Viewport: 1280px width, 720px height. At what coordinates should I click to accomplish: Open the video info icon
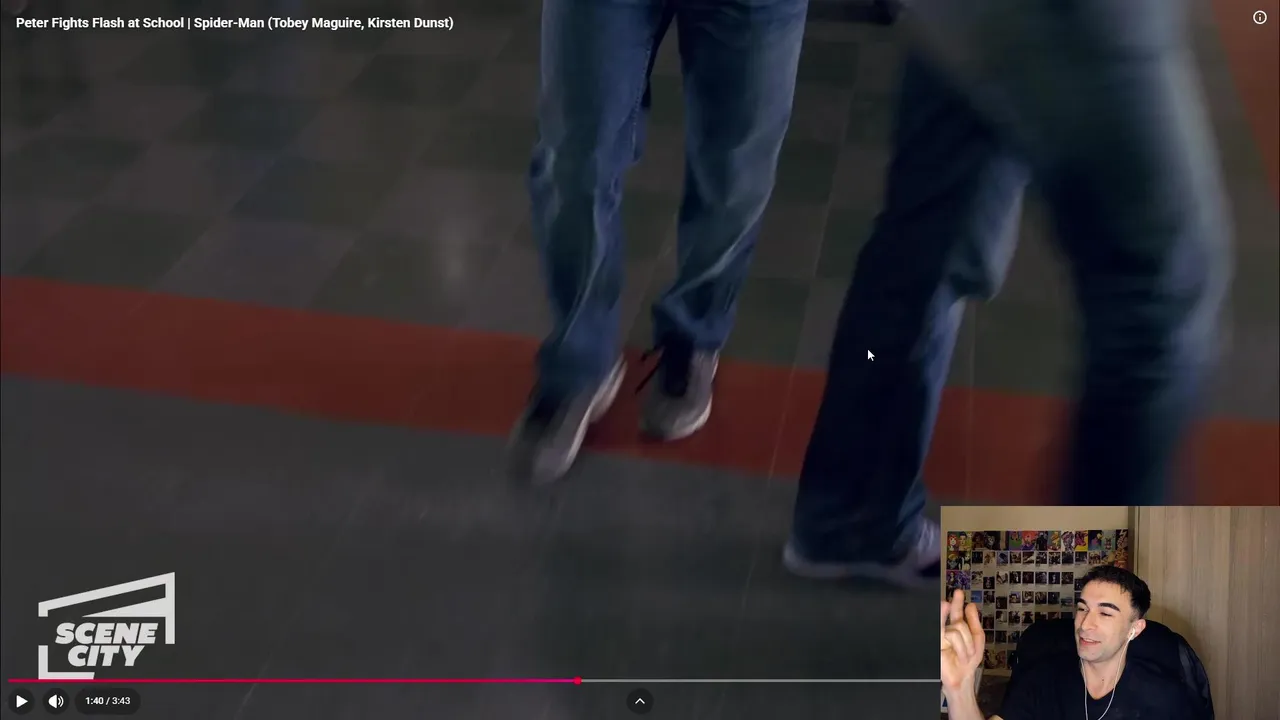click(x=1260, y=17)
